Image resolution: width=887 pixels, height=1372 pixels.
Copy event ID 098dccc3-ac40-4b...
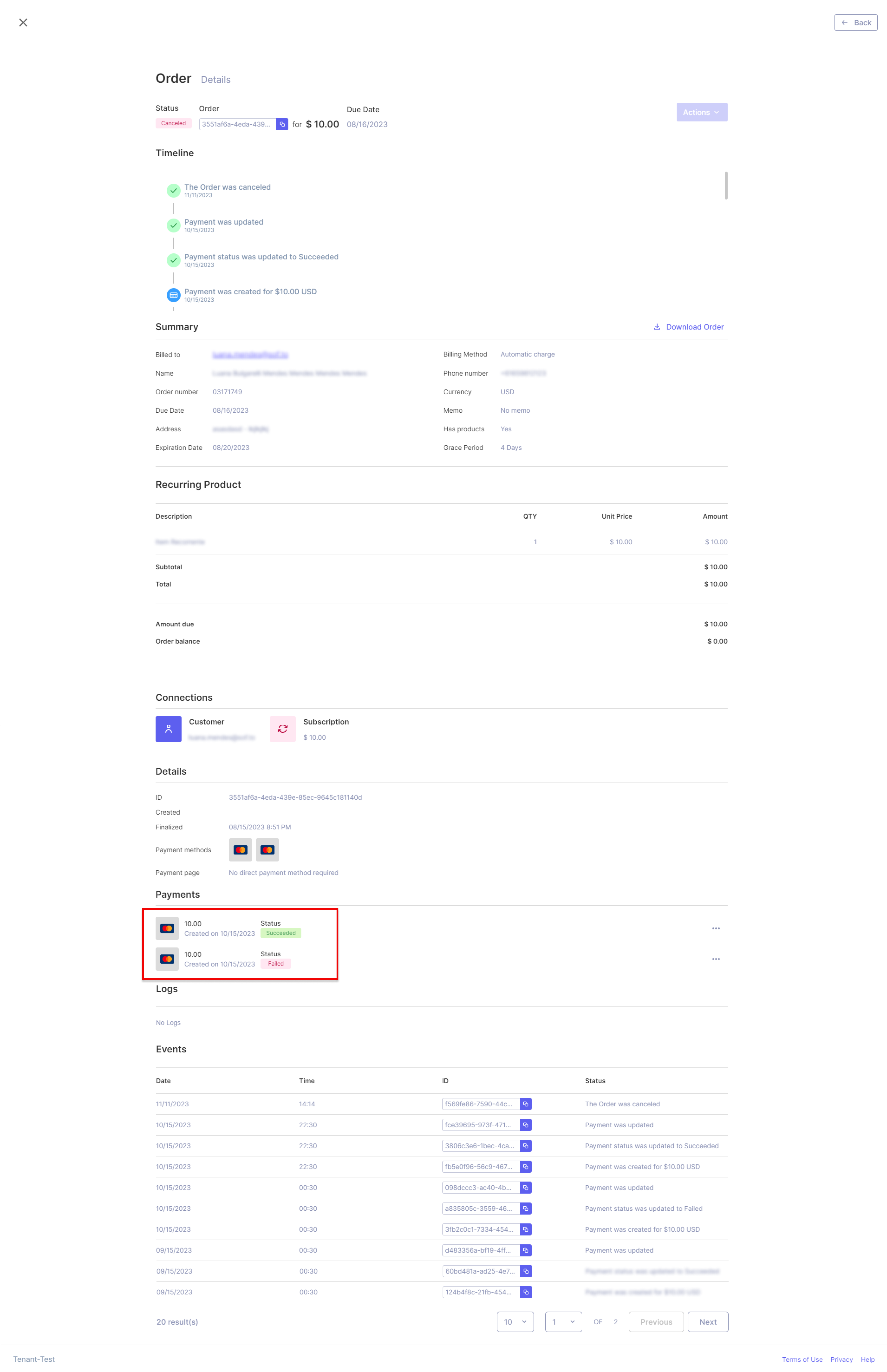pos(525,1188)
